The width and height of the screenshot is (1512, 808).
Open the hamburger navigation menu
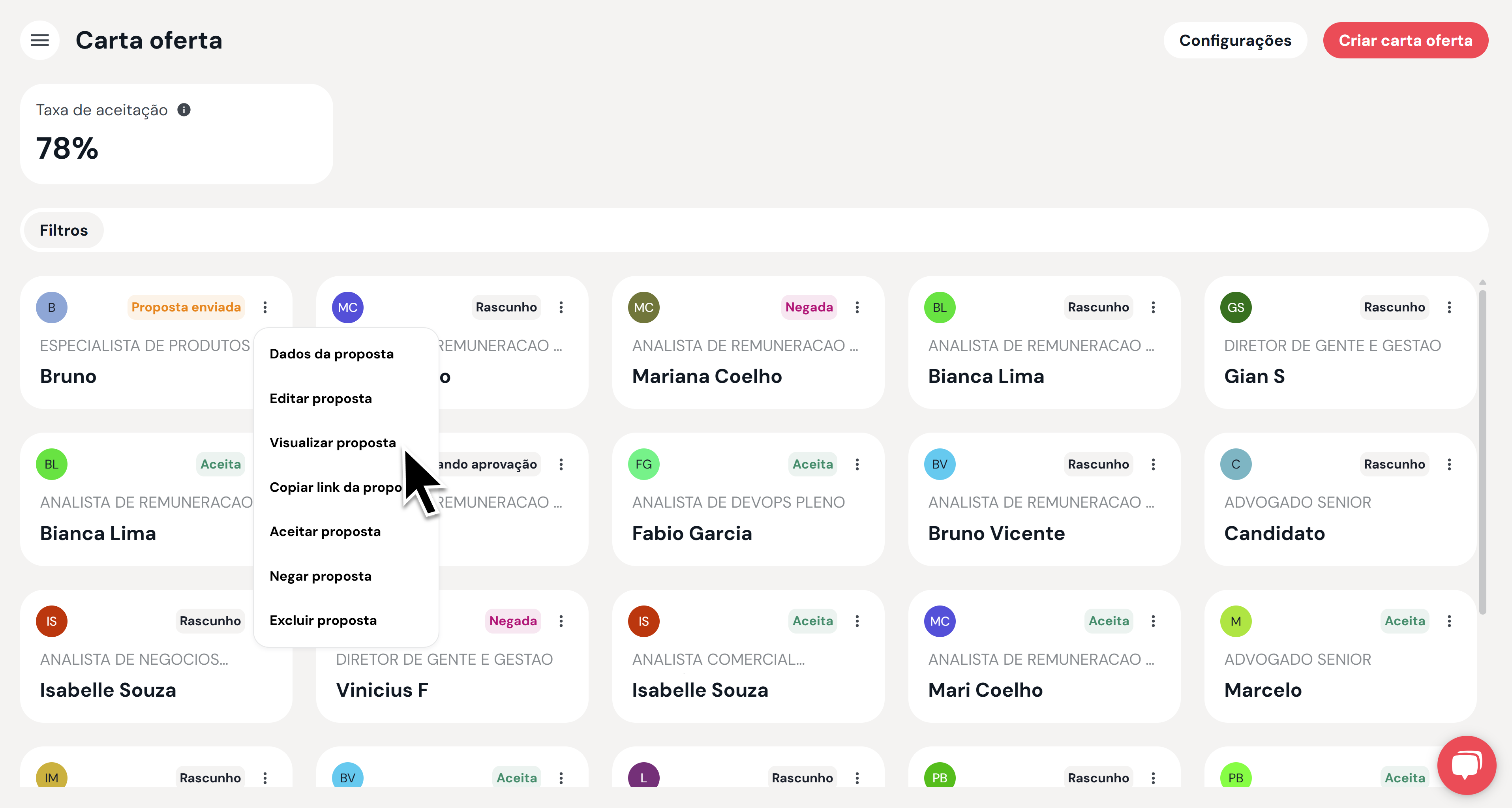[39, 40]
